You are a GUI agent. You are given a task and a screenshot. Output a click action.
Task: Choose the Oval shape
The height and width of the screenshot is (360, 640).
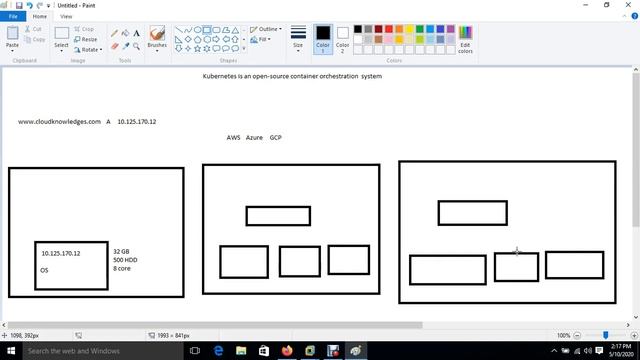(x=198, y=30)
